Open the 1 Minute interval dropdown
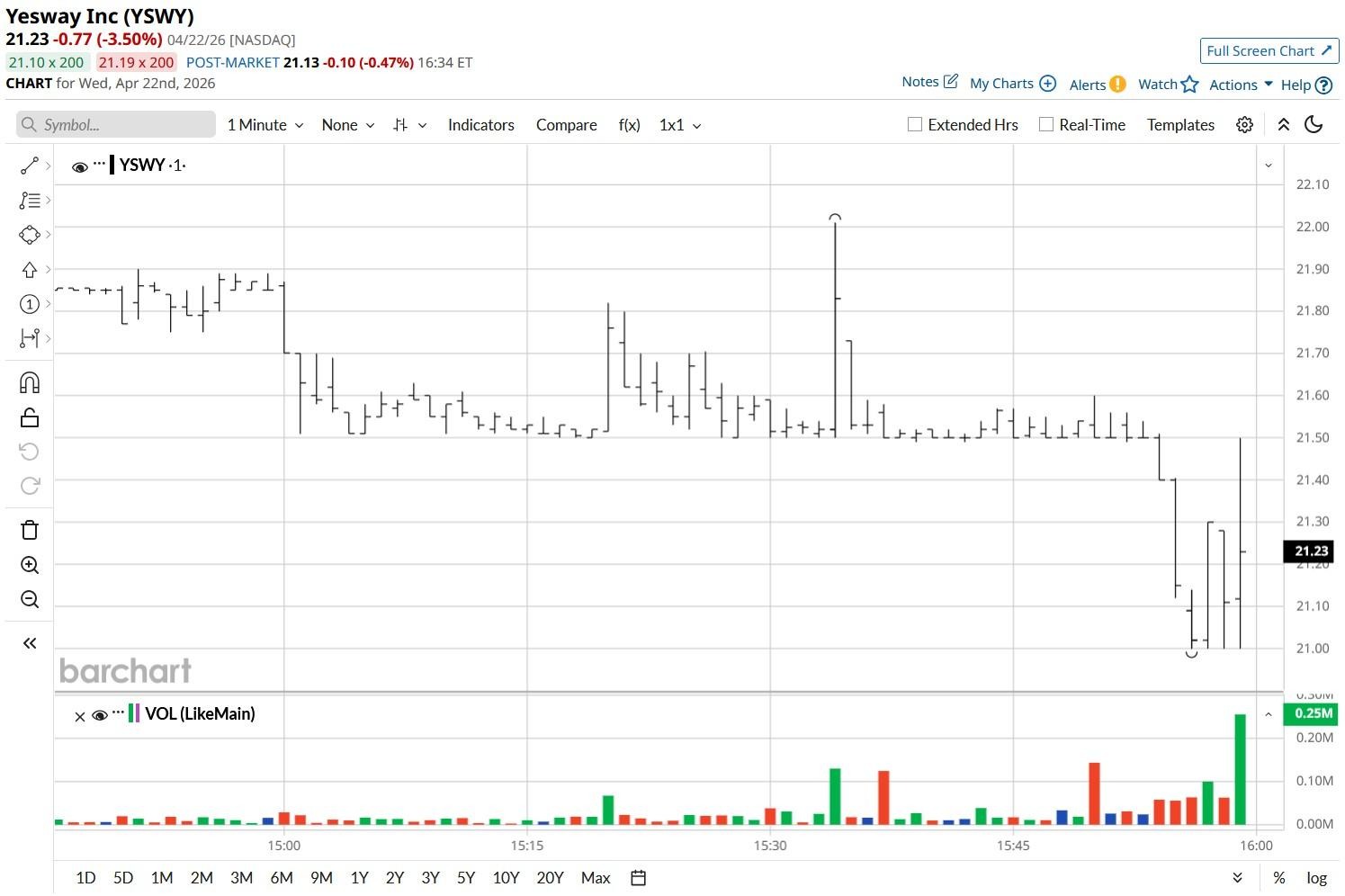The height and width of the screenshot is (896, 1345). (265, 125)
